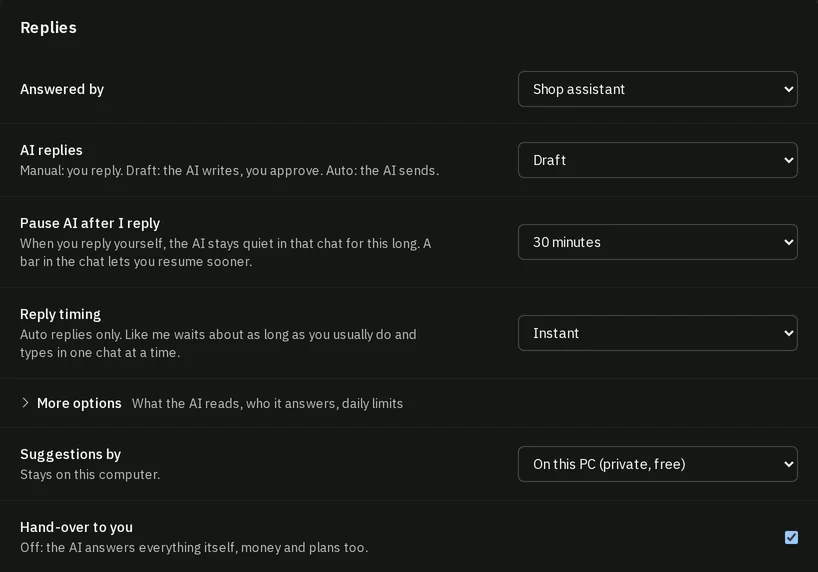The image size is (818, 572).
Task: Click the arrow on Draft select
Action: (x=788, y=160)
